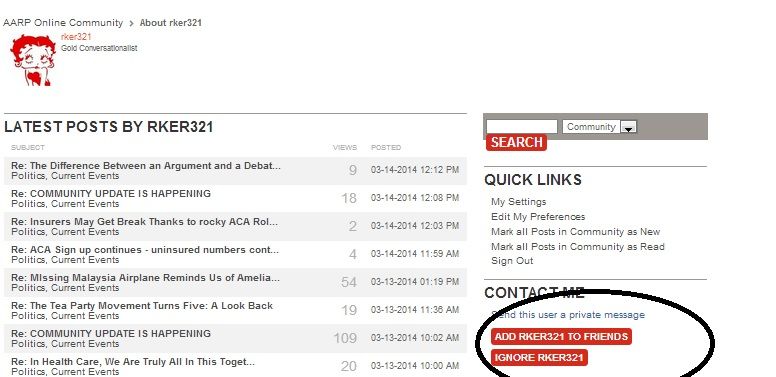Image resolution: width=776 pixels, height=377 pixels.
Task: Send this user a private message
Action: [x=568, y=315]
